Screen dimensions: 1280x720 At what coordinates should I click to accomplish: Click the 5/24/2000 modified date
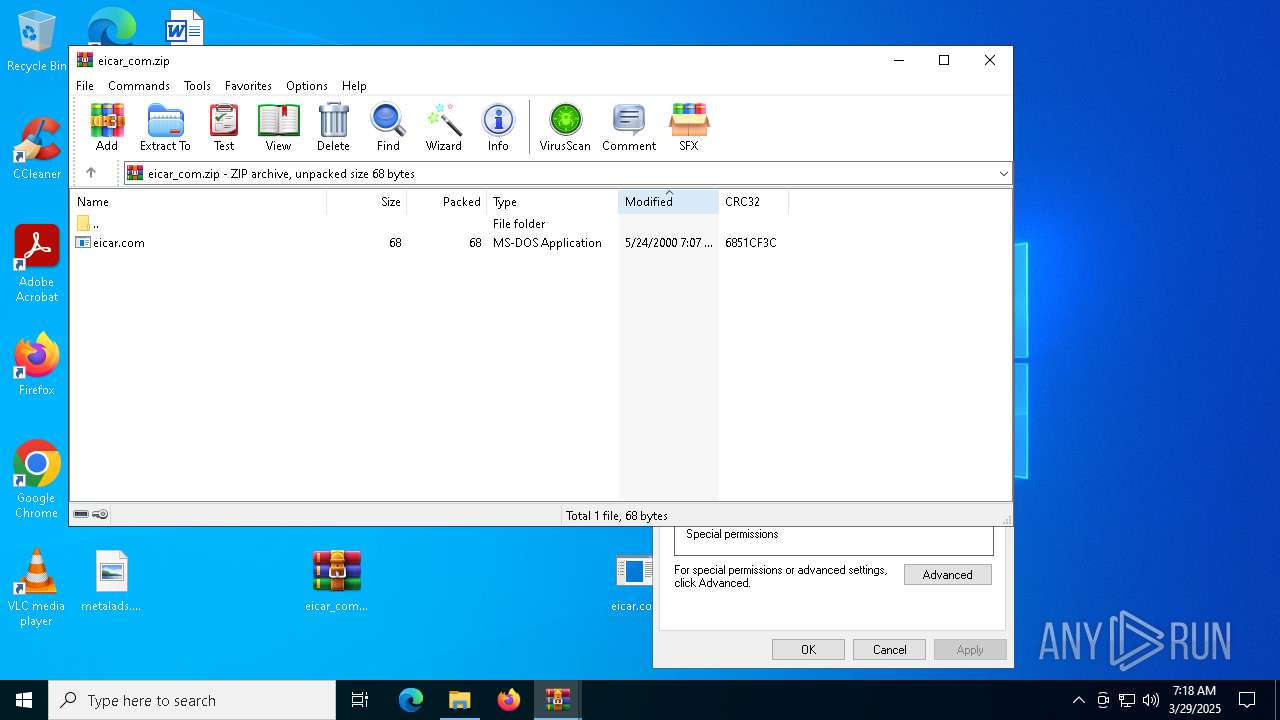point(668,243)
